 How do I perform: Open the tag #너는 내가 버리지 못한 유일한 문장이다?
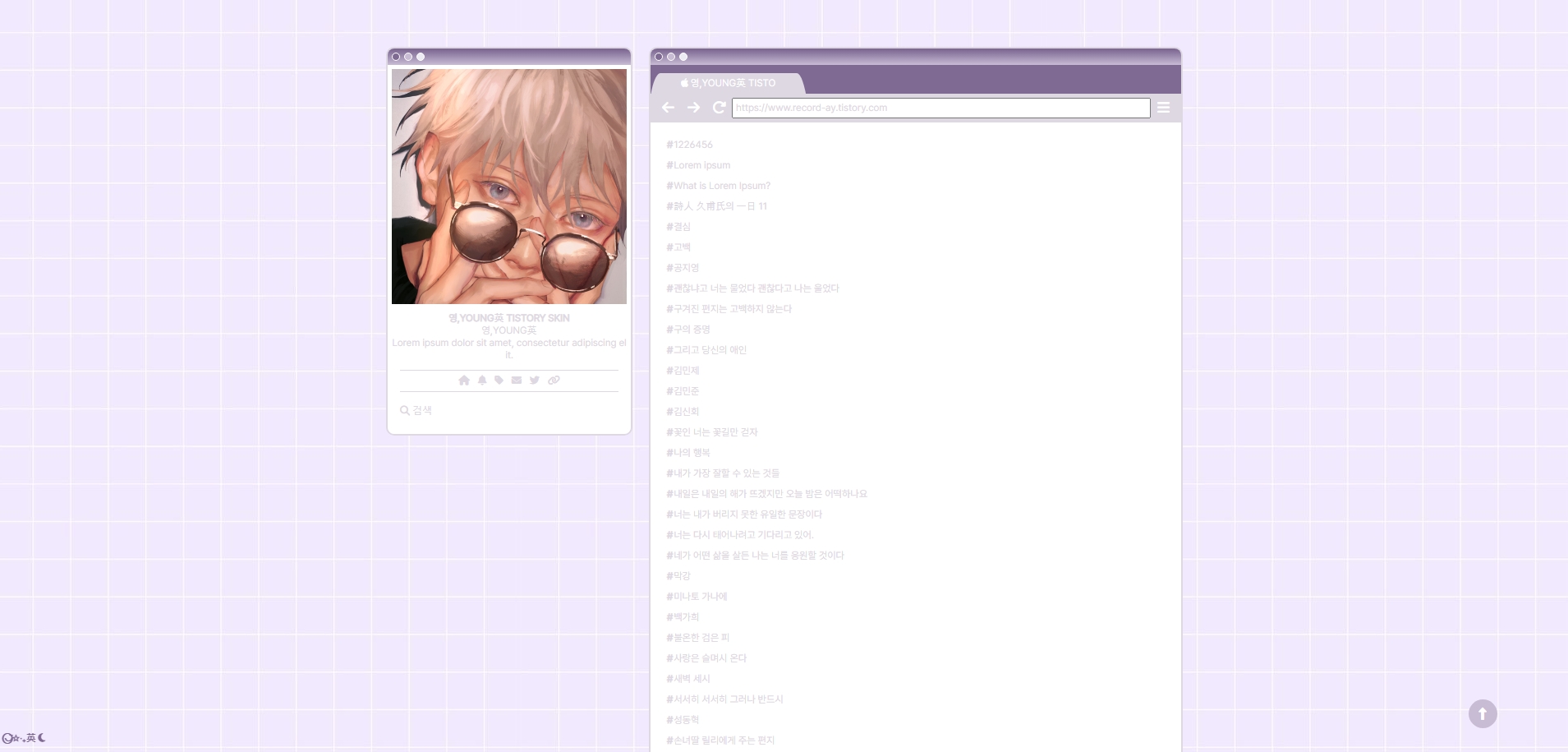(x=744, y=514)
